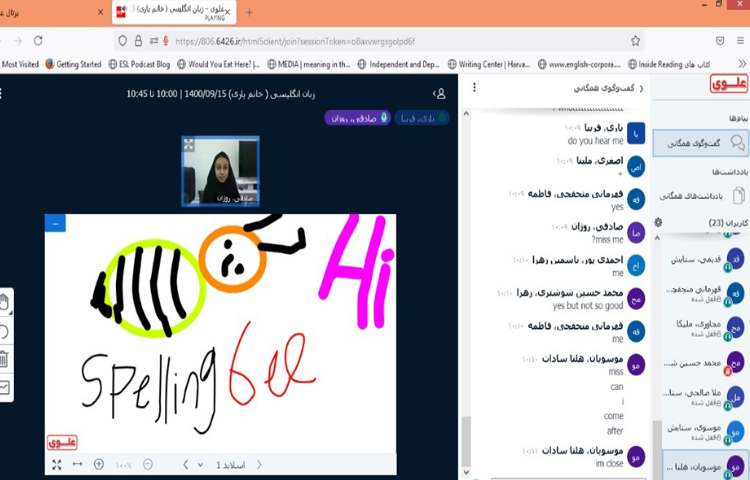This screenshot has width=750, height=480.
Task: Open the Most Visited bookmarks folder
Action: click(19, 64)
